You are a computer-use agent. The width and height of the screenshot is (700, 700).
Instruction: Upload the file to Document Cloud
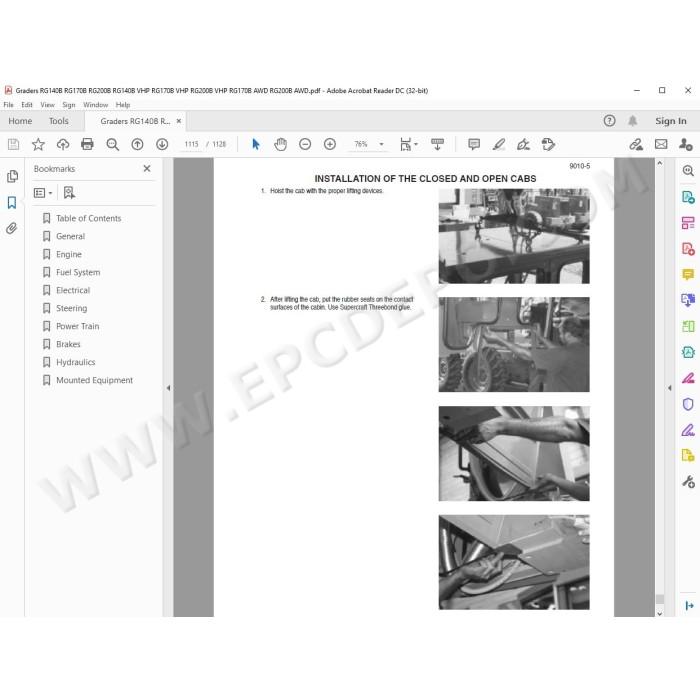[x=63, y=144]
